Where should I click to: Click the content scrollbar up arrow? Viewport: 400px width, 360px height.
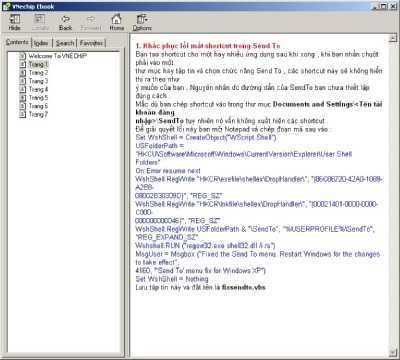(392, 38)
